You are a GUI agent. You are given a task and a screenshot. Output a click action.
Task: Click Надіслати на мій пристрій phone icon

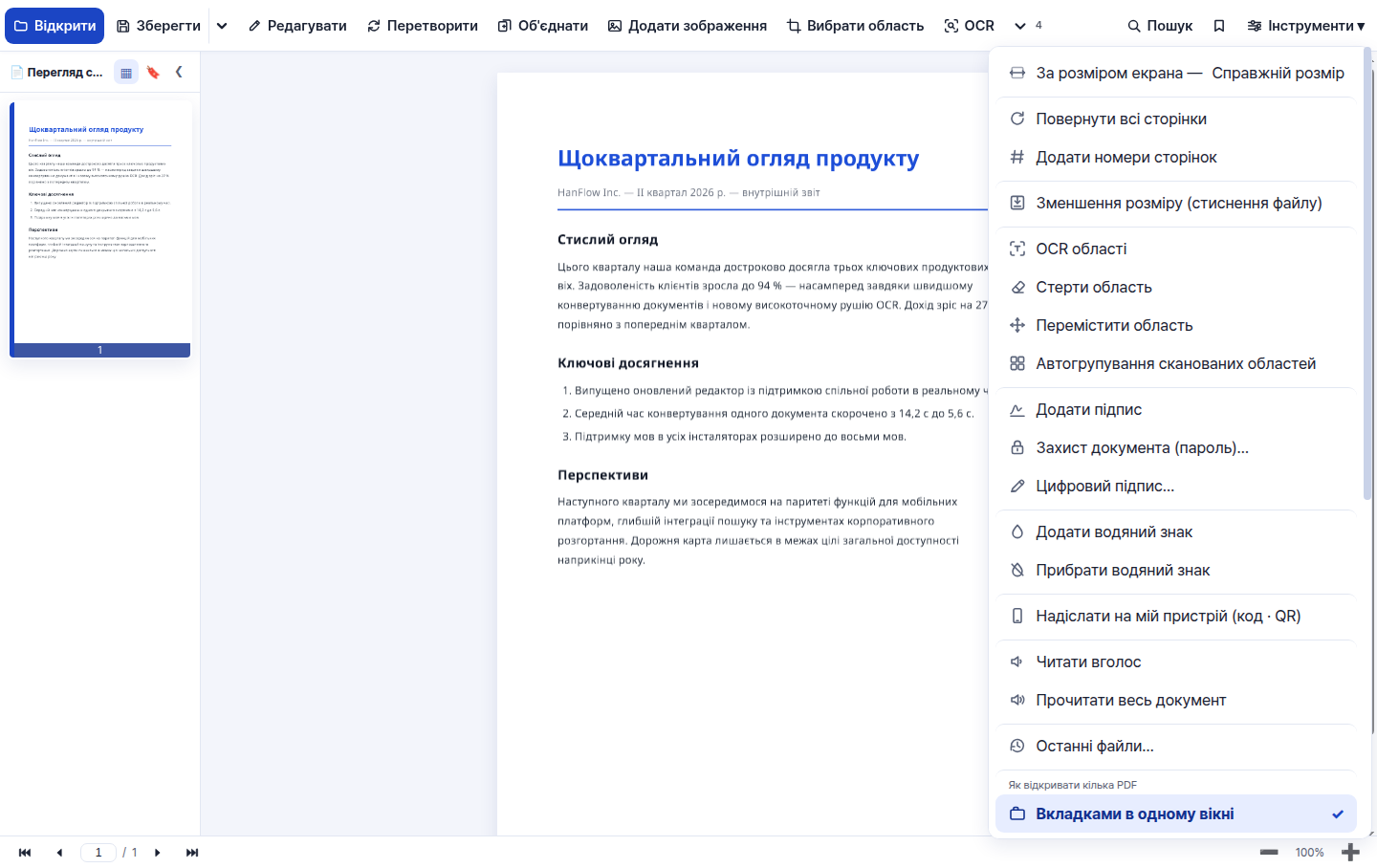(x=1017, y=616)
